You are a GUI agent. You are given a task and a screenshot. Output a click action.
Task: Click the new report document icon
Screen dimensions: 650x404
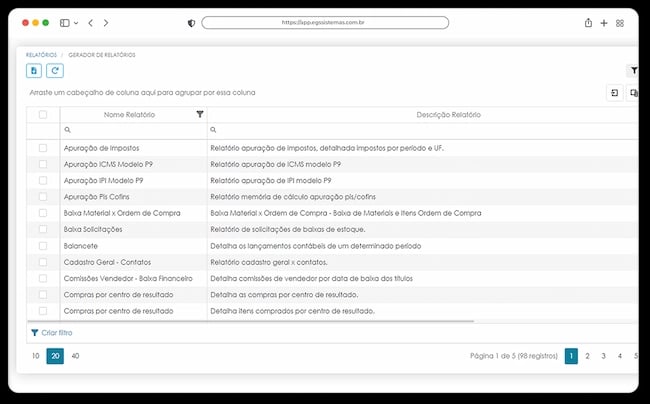[x=34, y=71]
